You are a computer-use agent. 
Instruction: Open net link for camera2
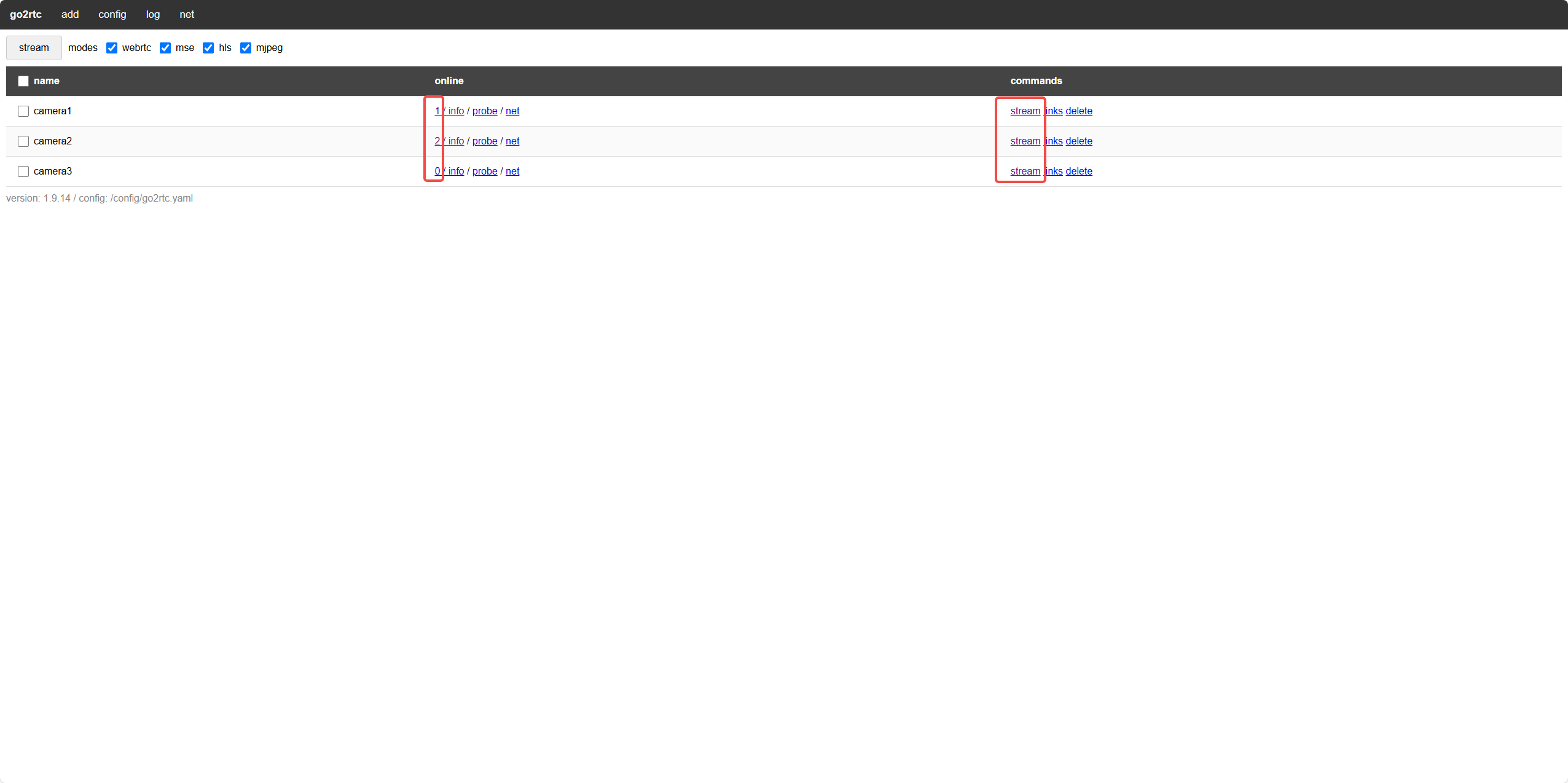click(x=512, y=141)
